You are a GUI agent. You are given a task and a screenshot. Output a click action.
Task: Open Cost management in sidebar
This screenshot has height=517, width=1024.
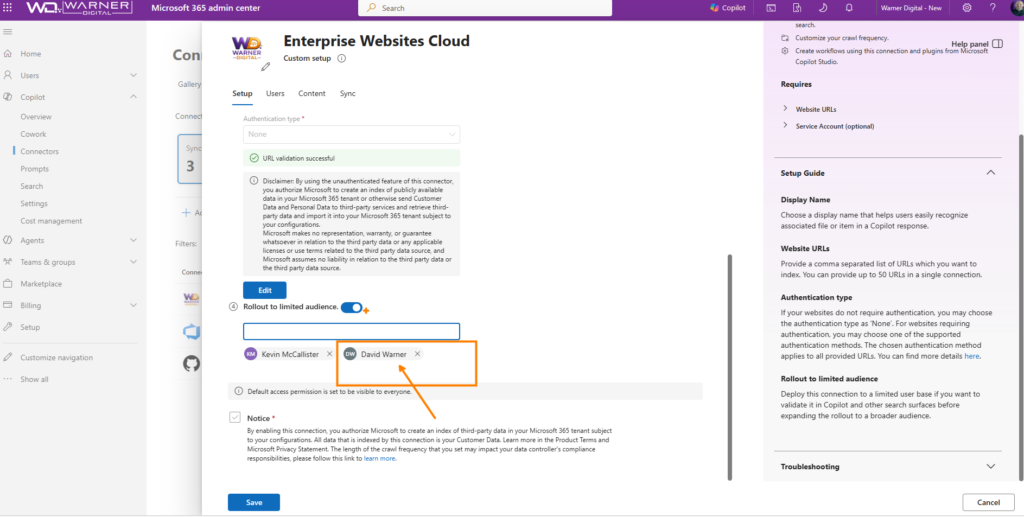51,221
